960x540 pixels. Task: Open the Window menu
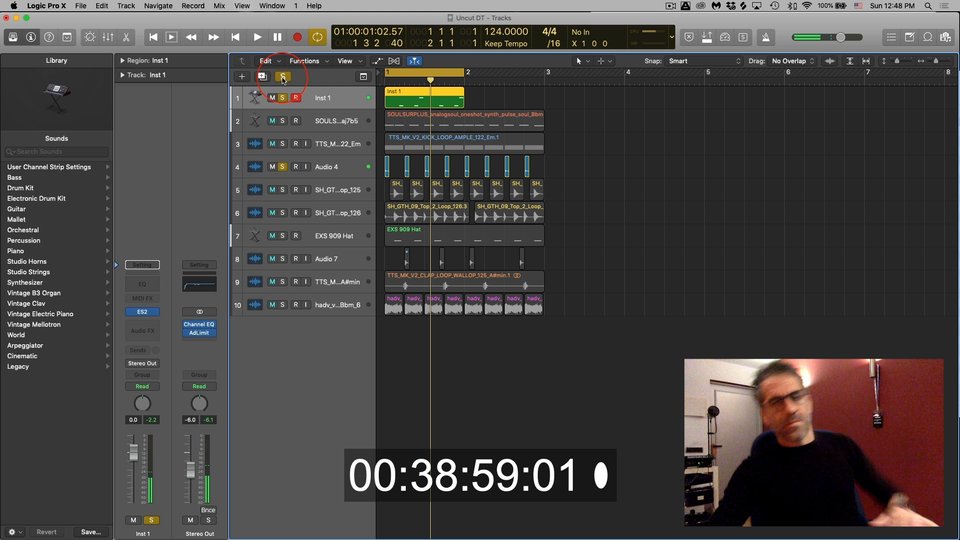[x=272, y=6]
